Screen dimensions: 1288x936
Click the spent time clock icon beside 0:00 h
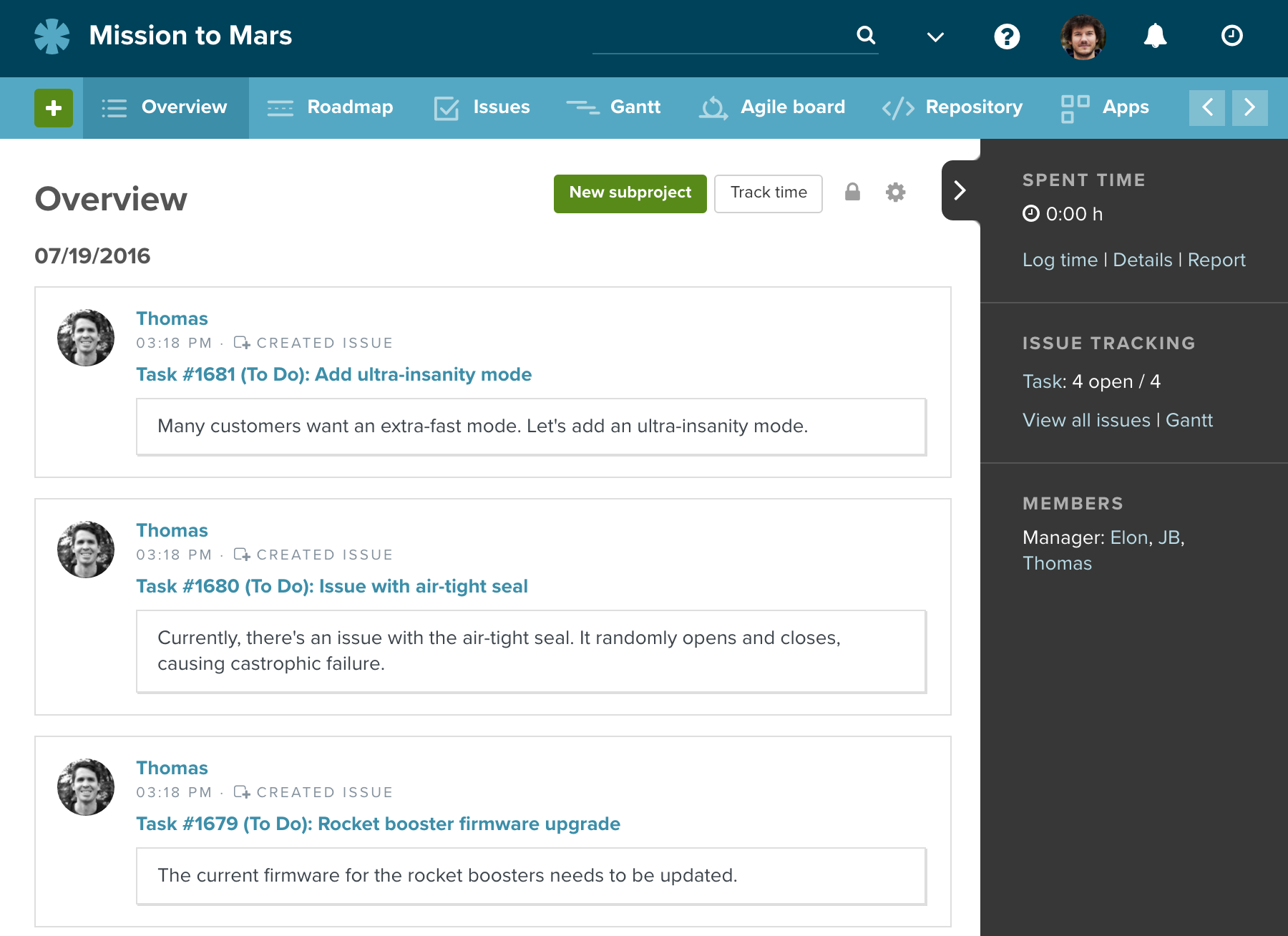click(1030, 213)
